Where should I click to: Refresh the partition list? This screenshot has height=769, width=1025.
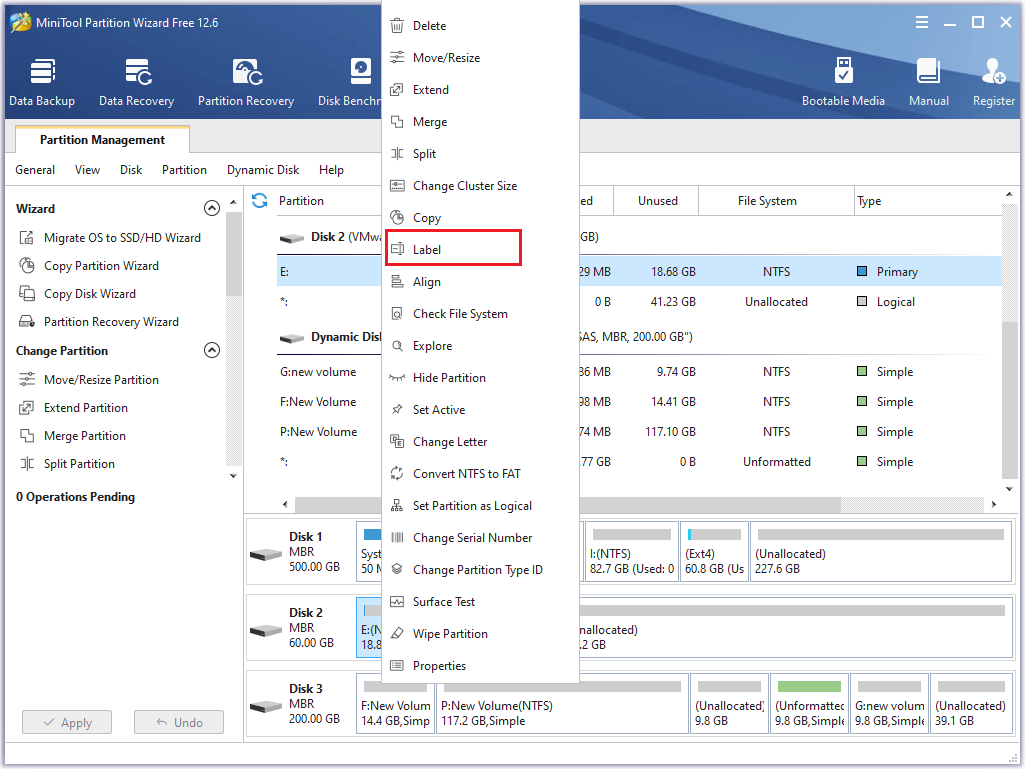(259, 200)
